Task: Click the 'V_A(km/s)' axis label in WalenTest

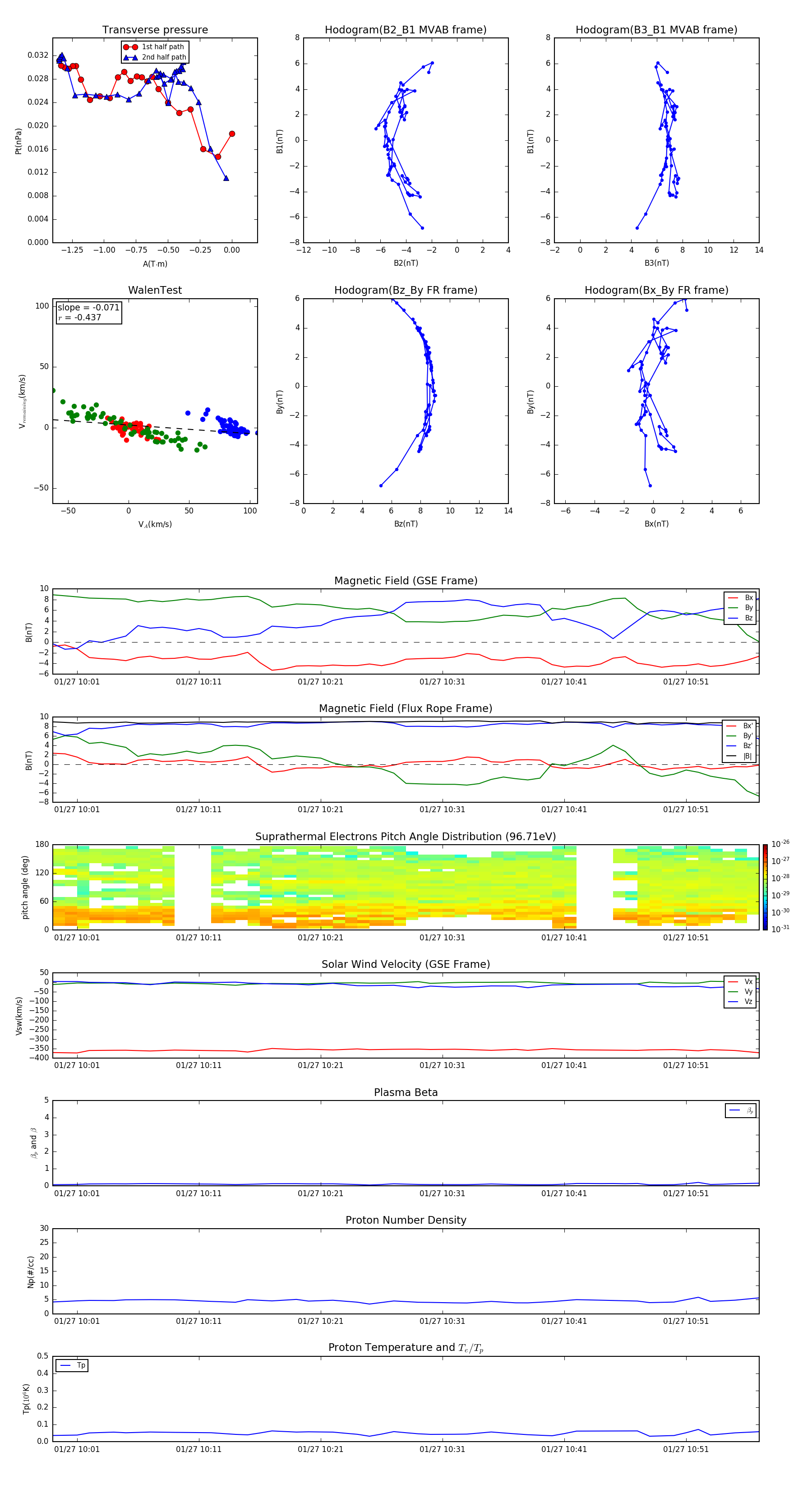Action: (x=155, y=524)
